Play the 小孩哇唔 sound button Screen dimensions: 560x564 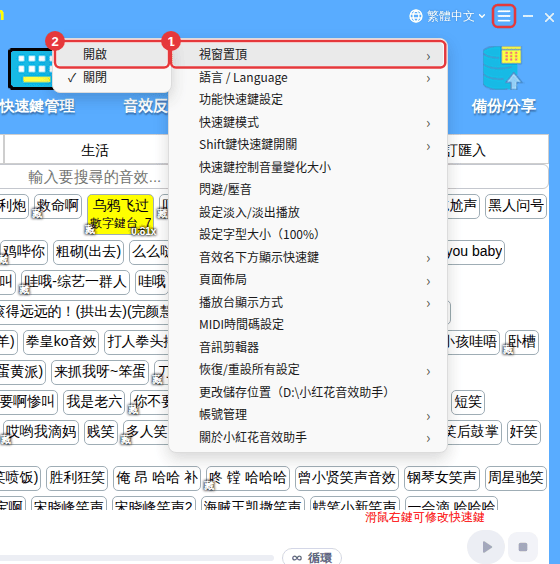point(472,342)
